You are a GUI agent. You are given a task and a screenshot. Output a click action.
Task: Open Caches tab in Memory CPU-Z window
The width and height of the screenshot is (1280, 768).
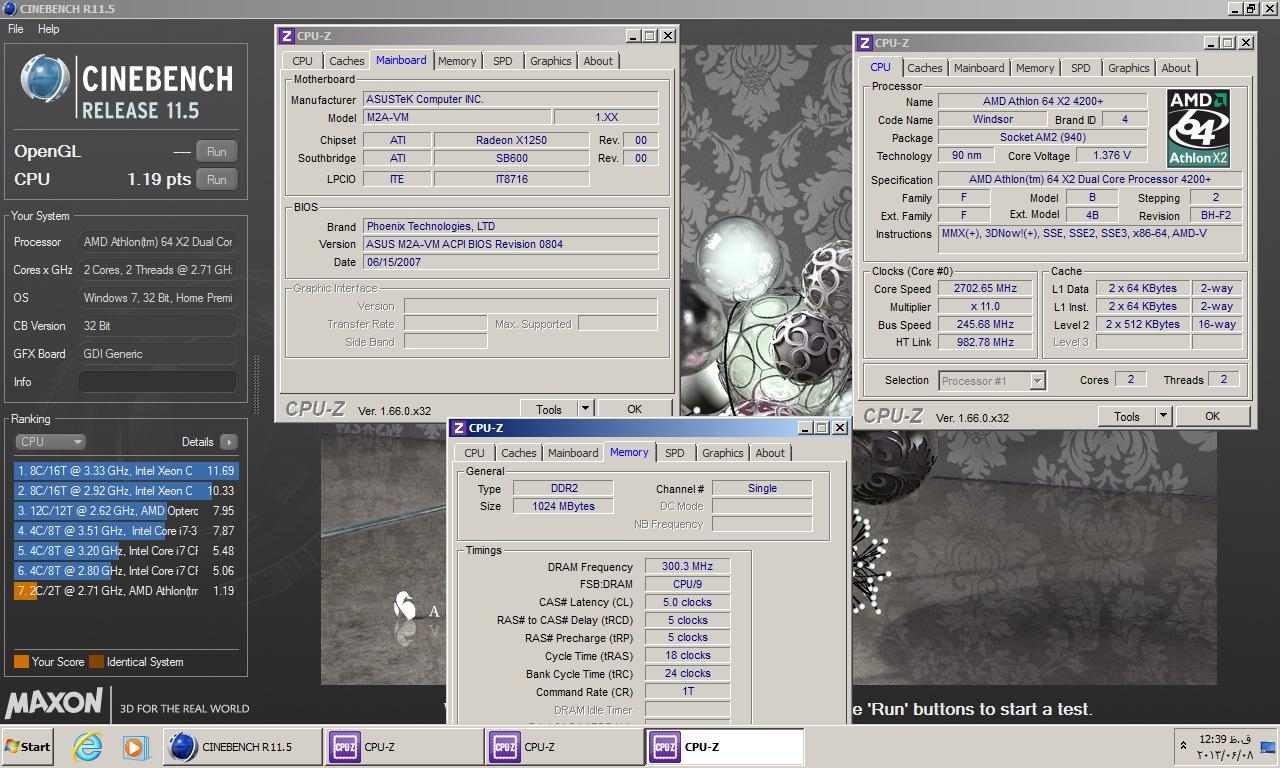pos(519,453)
